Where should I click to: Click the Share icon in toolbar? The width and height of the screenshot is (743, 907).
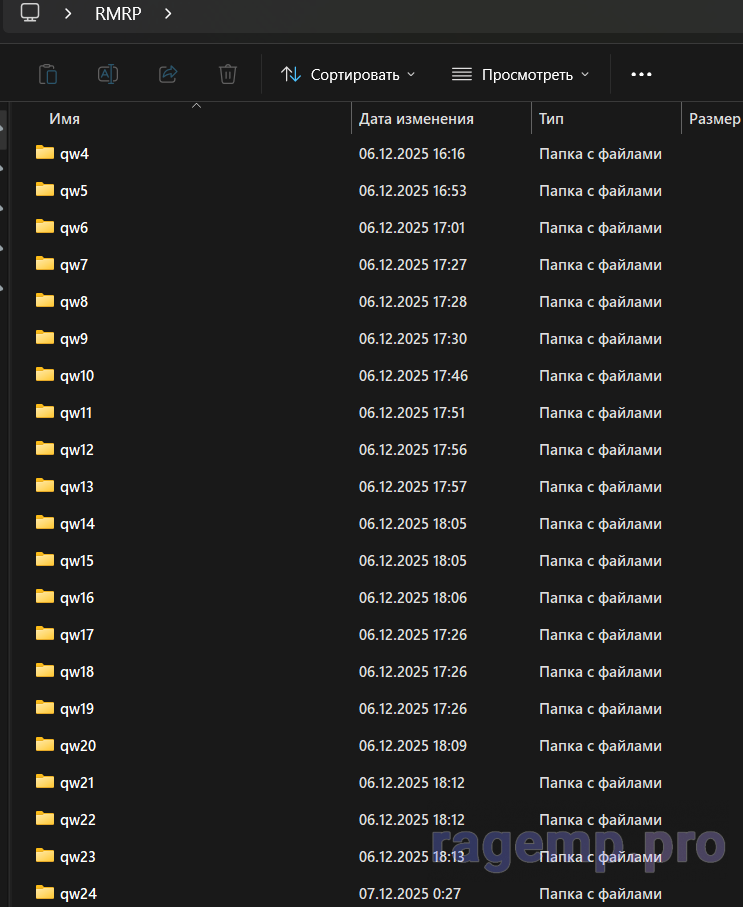click(x=168, y=74)
